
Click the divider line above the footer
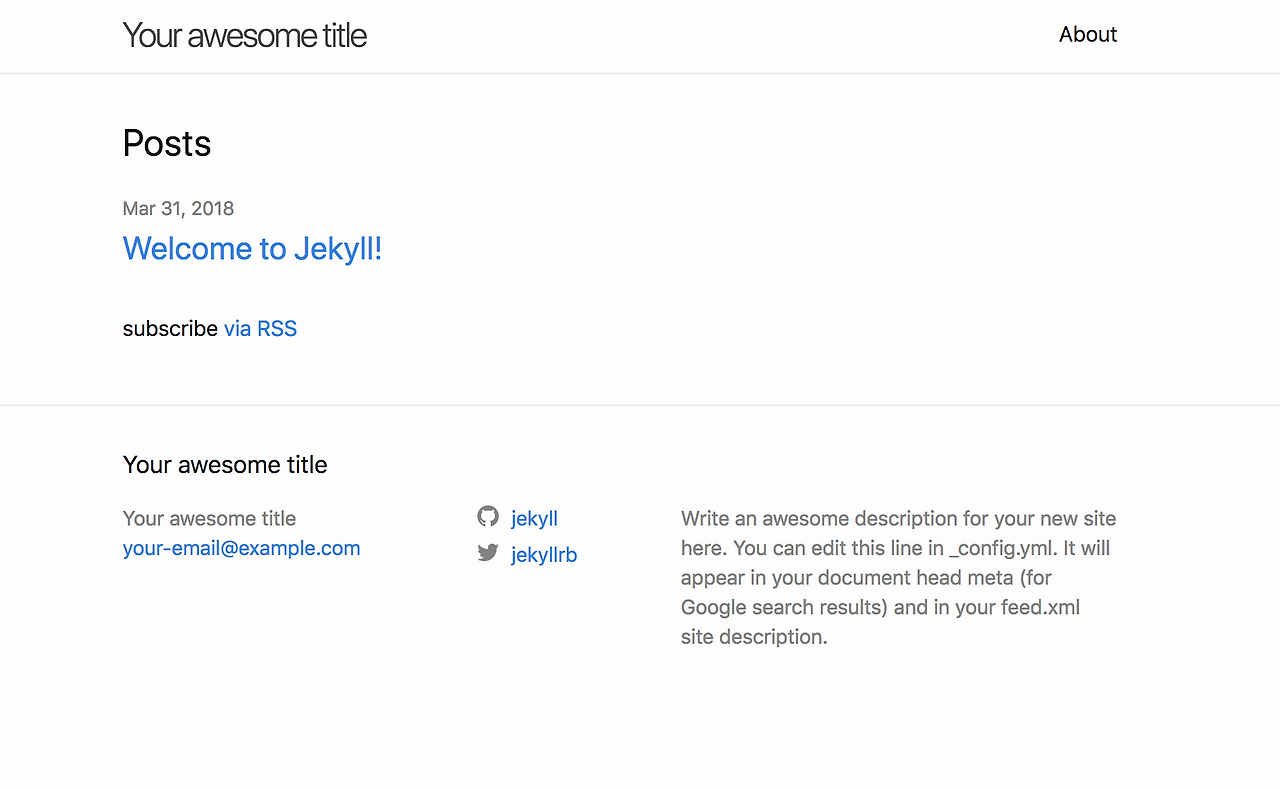coord(640,405)
